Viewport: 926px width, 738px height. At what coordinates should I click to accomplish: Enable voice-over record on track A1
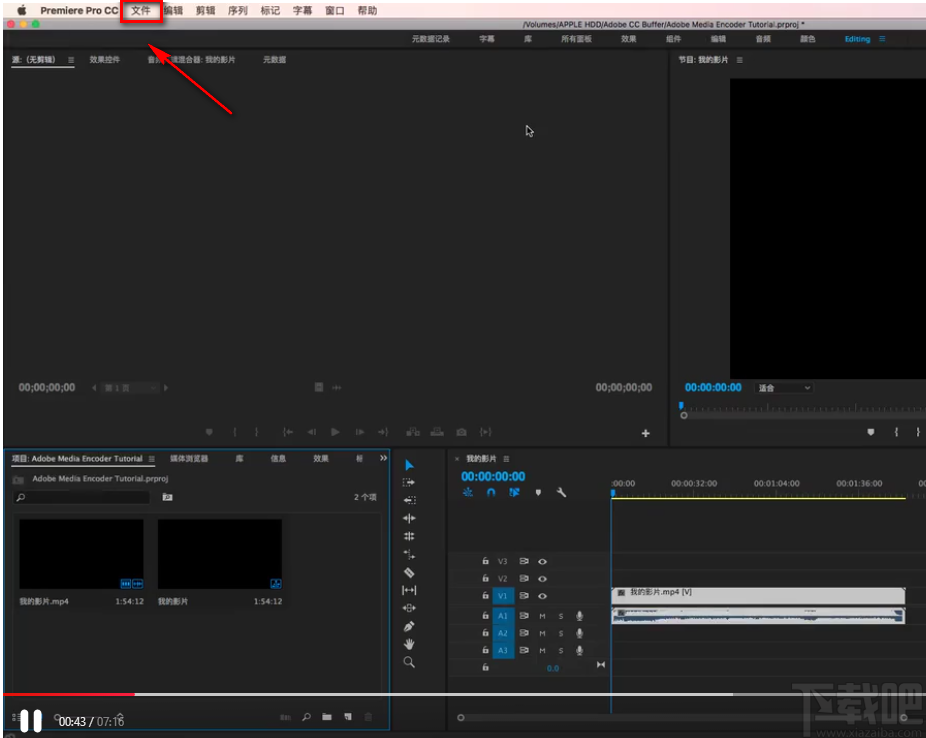[x=579, y=616]
